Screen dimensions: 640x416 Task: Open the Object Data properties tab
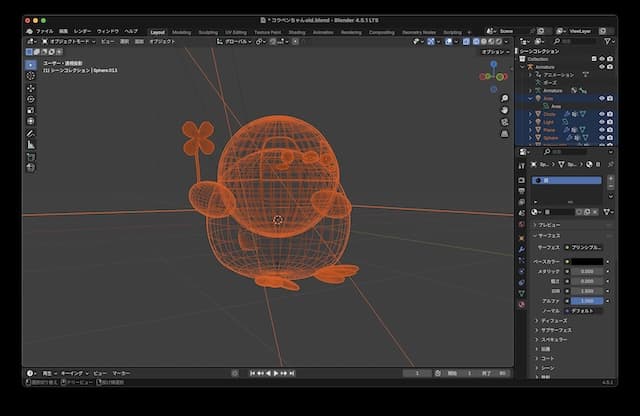(522, 293)
